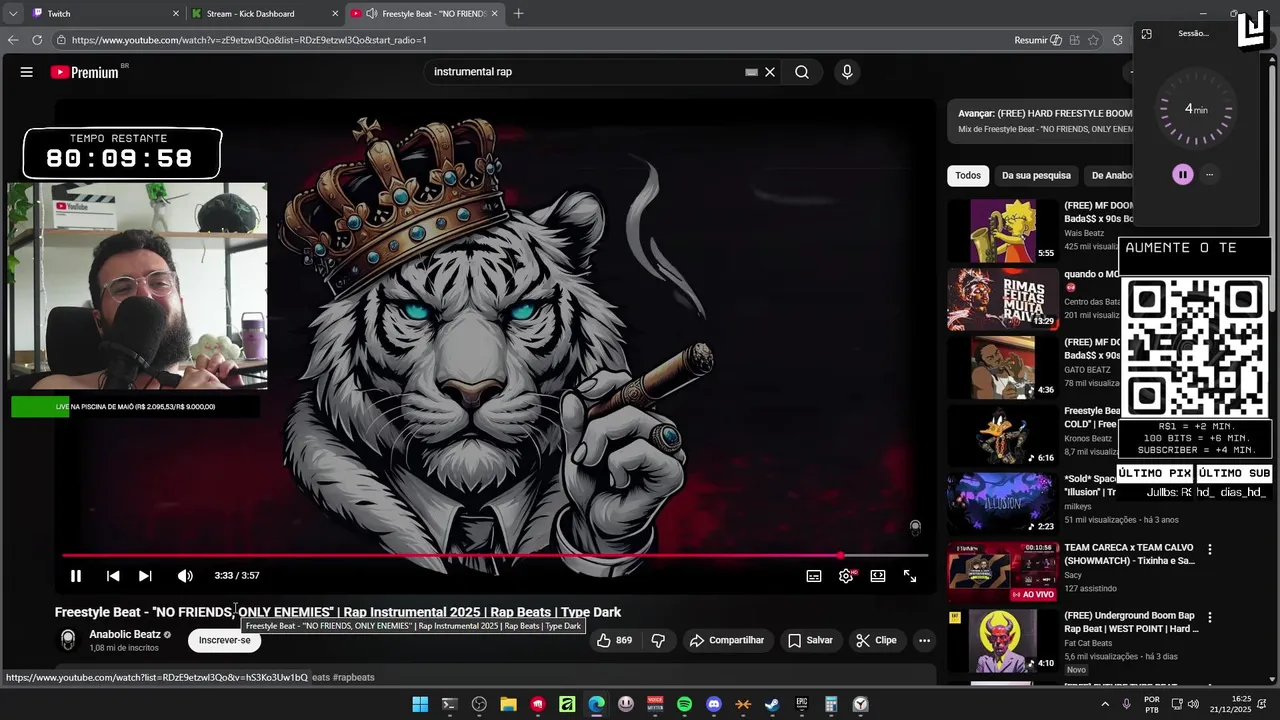The height and width of the screenshot is (720, 1280).
Task: Open Steam from the taskbar
Action: (772, 705)
